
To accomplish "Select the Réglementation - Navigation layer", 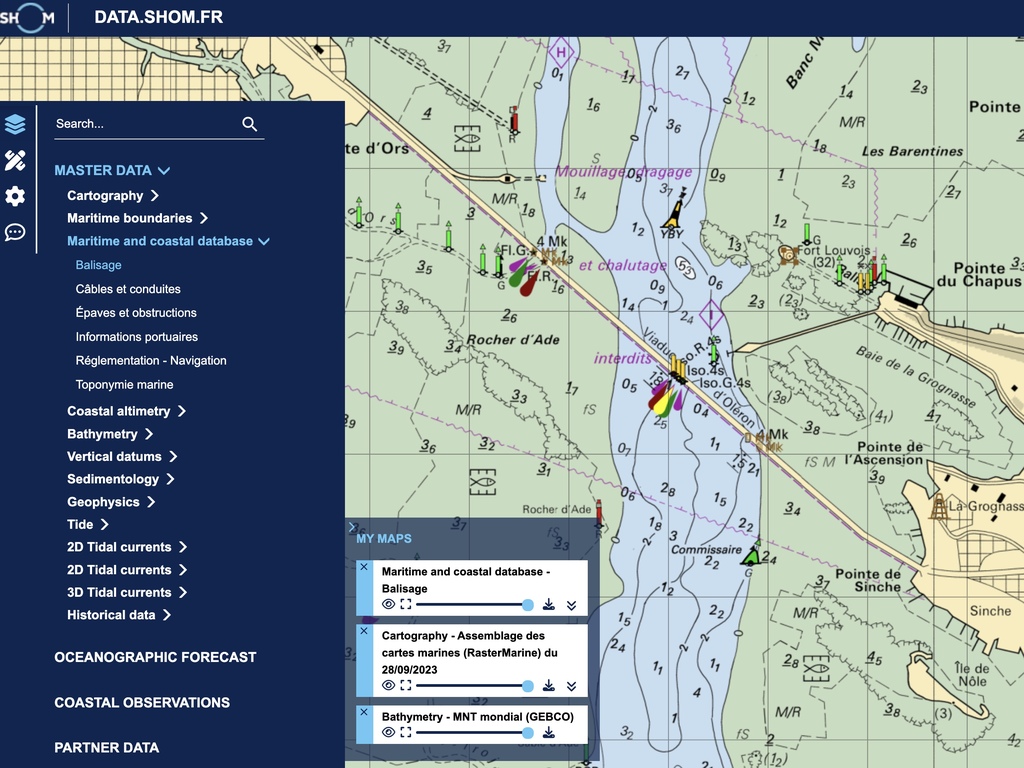I will click(x=151, y=360).
